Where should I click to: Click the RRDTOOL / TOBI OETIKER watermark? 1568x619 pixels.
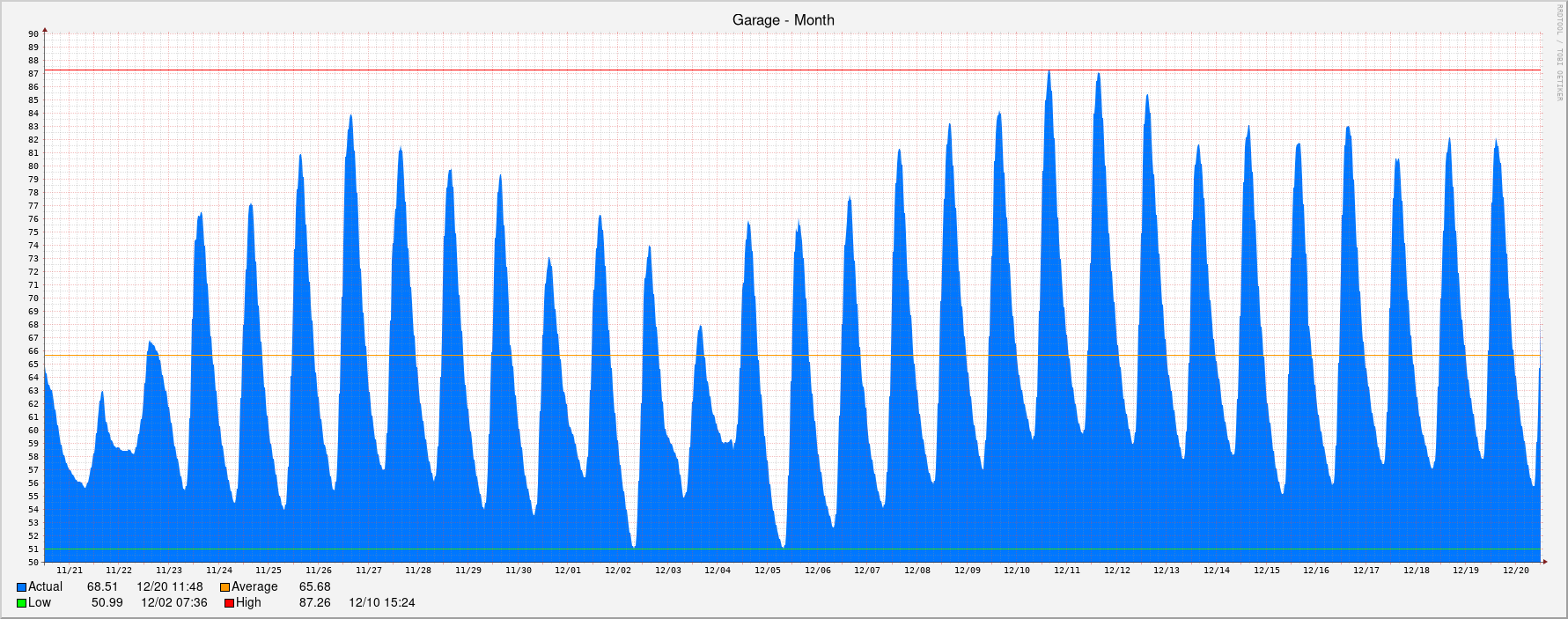click(x=1560, y=53)
